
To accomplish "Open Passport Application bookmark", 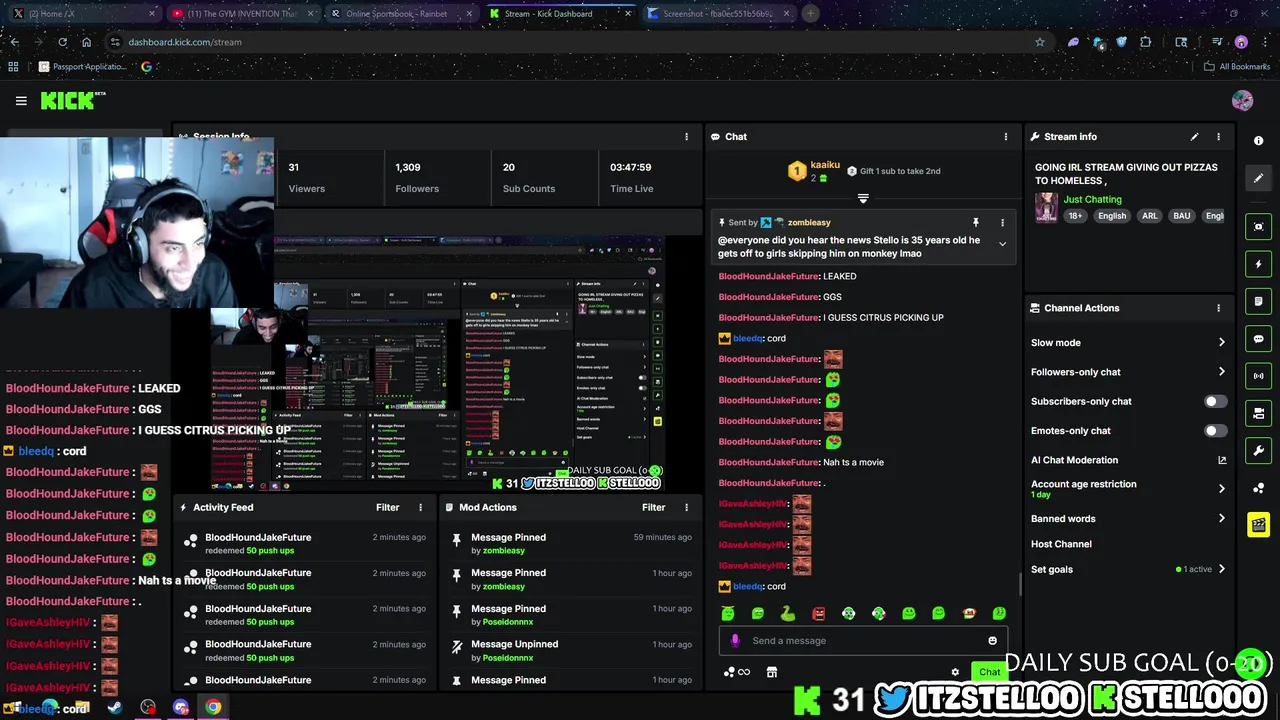I will 82,67.
